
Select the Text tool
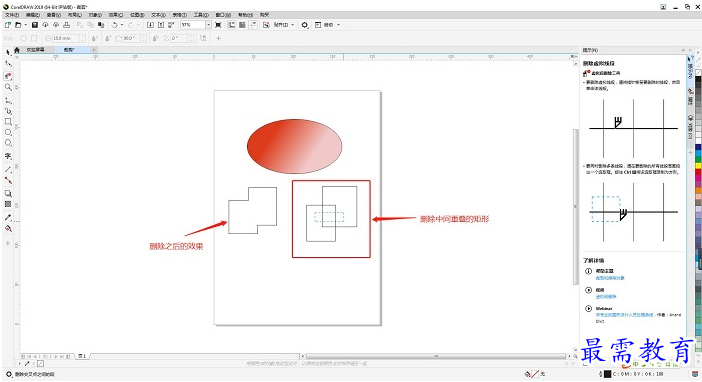8,156
